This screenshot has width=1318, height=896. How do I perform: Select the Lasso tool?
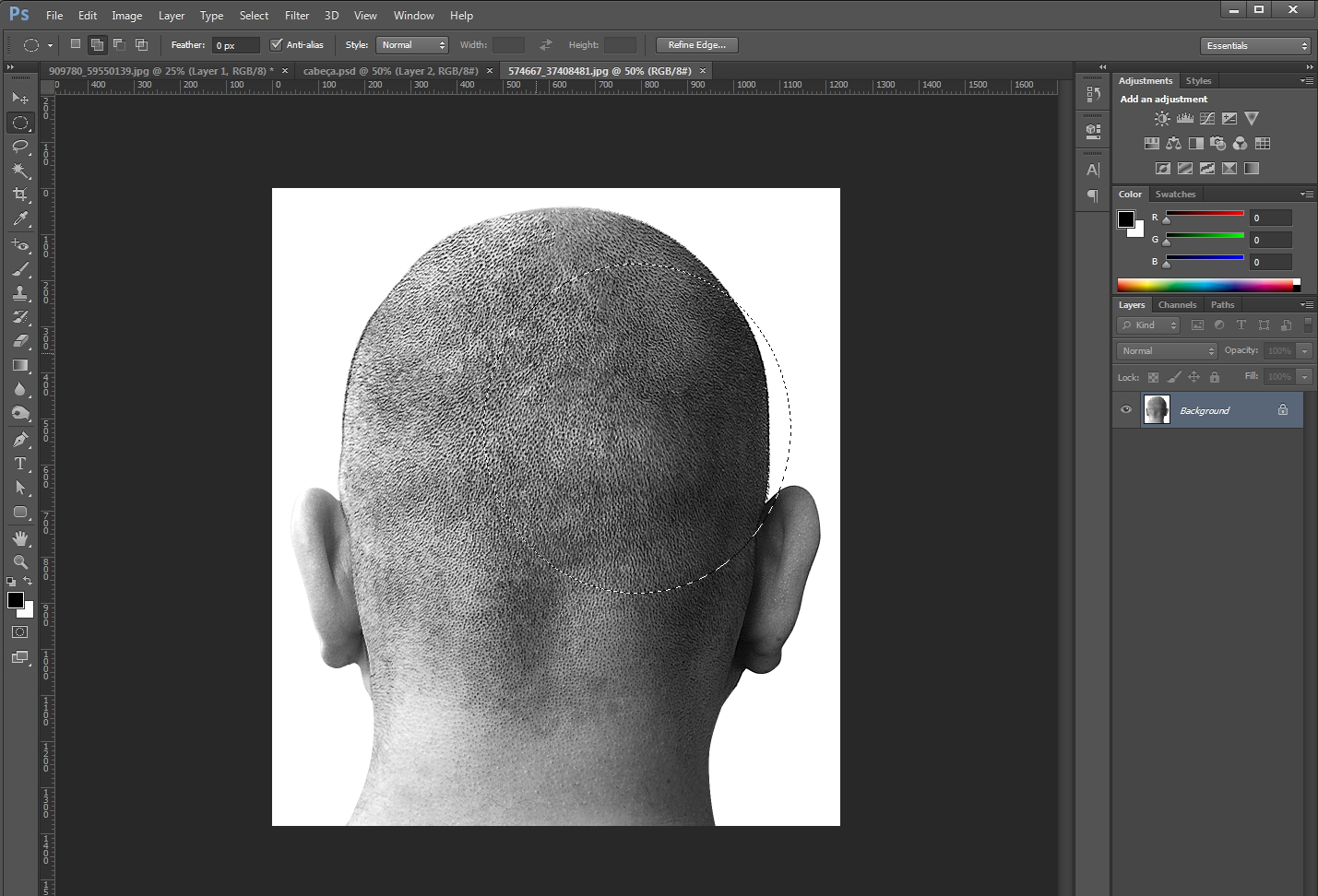[x=20, y=147]
